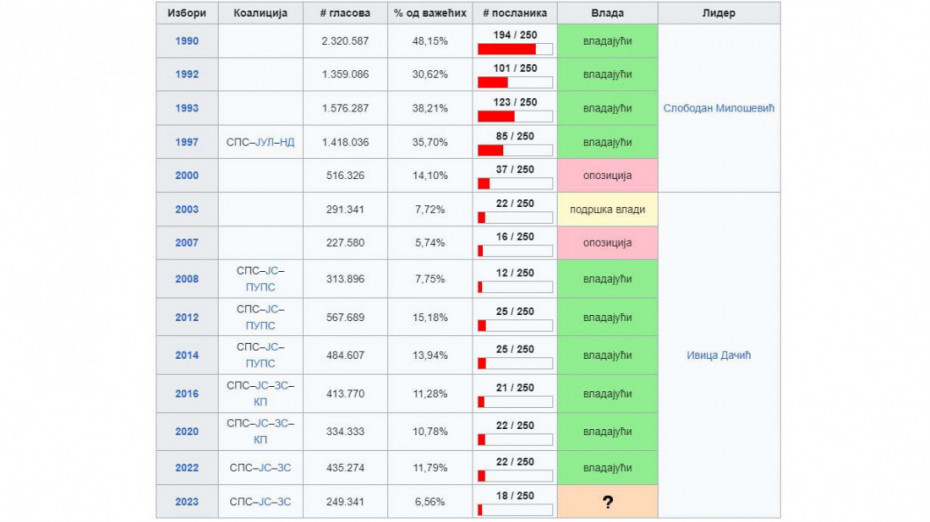The width and height of the screenshot is (930, 522).
Task: Click the percentage 15,18%
Action: [x=430, y=317]
